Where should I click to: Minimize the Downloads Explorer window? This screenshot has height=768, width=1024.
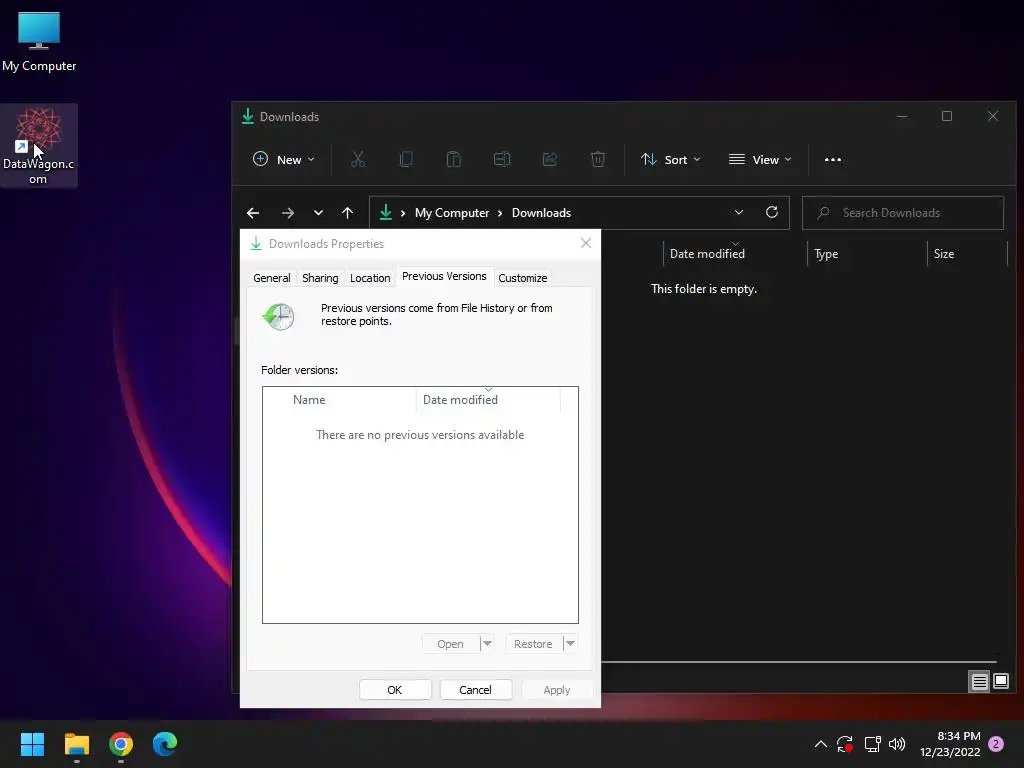point(902,116)
